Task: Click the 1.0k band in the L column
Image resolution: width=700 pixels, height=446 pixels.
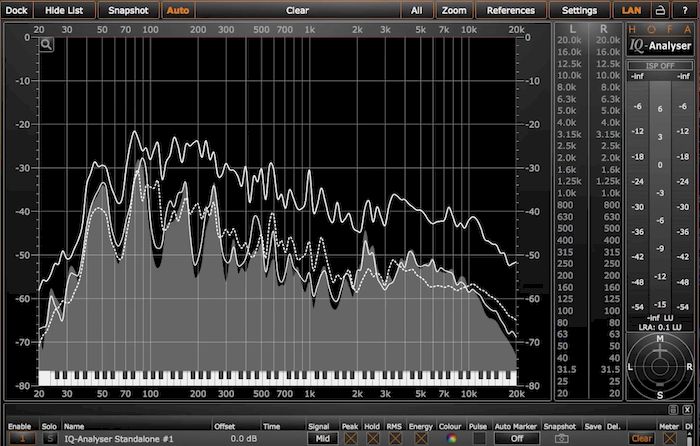Action: 567,193
